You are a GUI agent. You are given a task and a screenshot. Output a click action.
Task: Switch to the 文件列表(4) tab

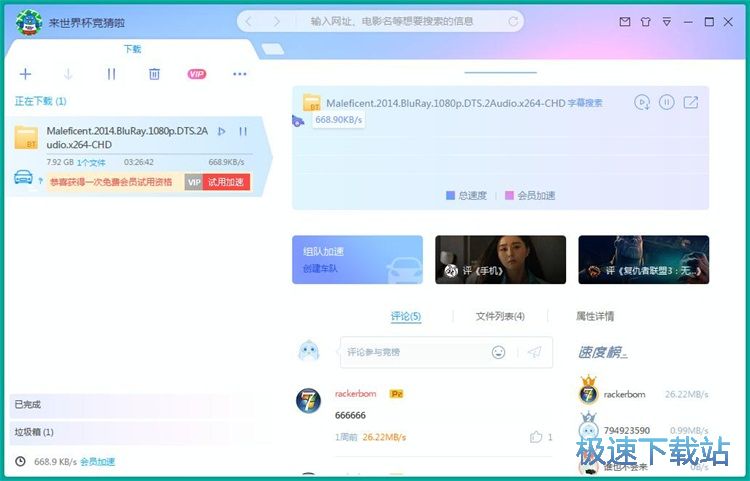tap(499, 317)
